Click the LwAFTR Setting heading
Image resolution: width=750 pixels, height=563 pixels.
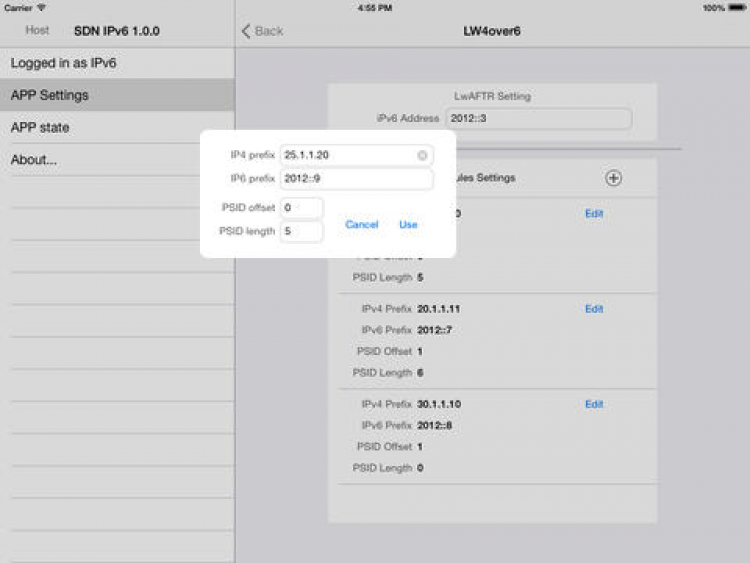pos(492,96)
